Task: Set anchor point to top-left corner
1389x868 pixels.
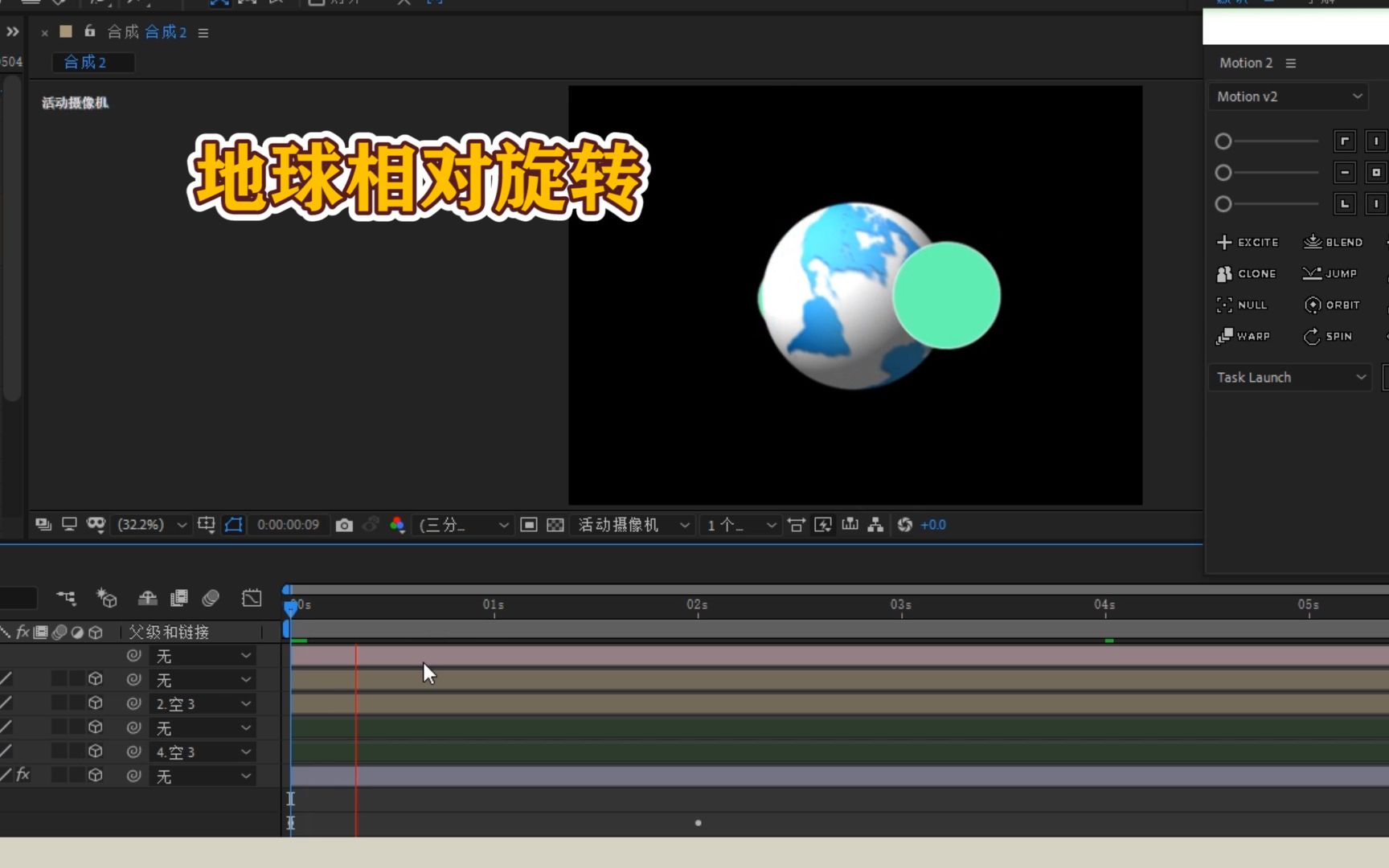Action: (x=1345, y=141)
